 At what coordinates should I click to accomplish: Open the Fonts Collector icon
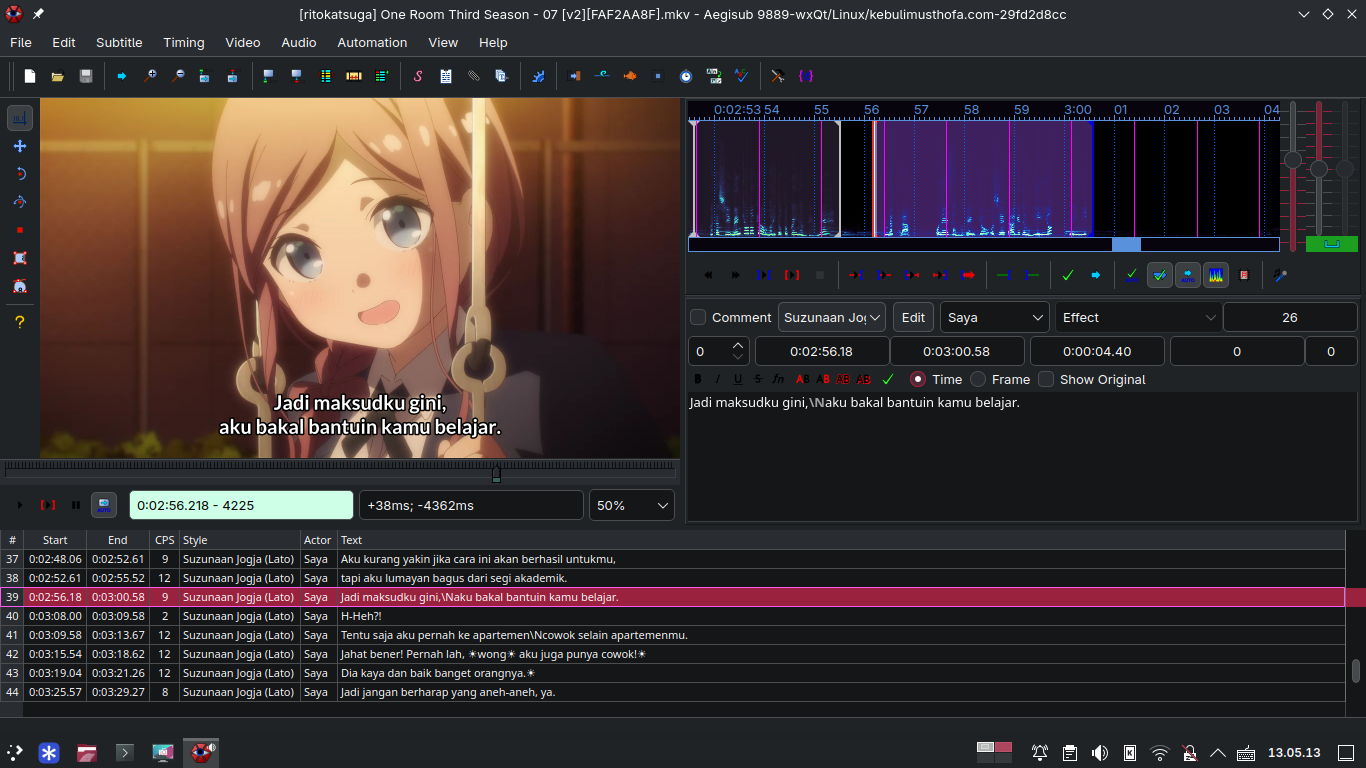pyautogui.click(x=502, y=76)
